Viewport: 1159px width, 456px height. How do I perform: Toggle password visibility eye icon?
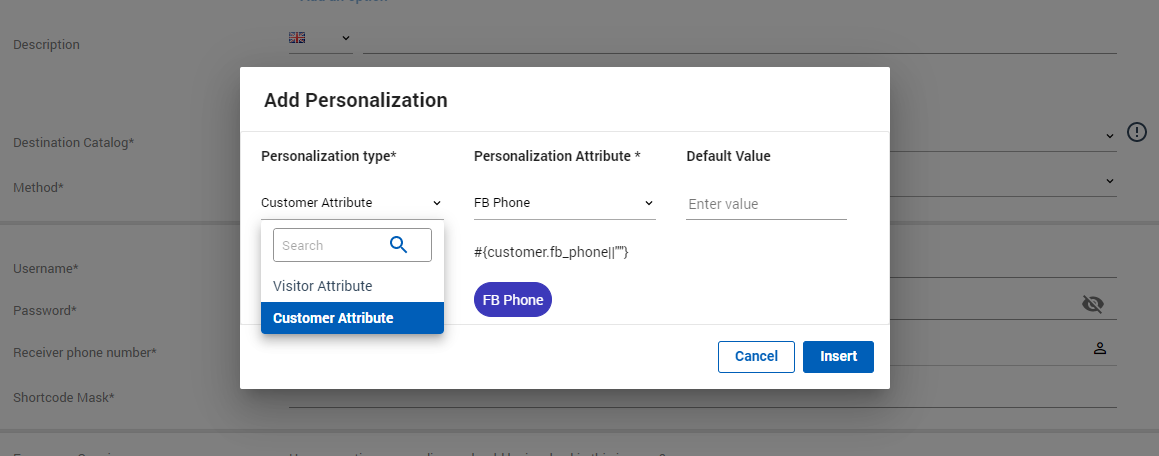[1093, 305]
